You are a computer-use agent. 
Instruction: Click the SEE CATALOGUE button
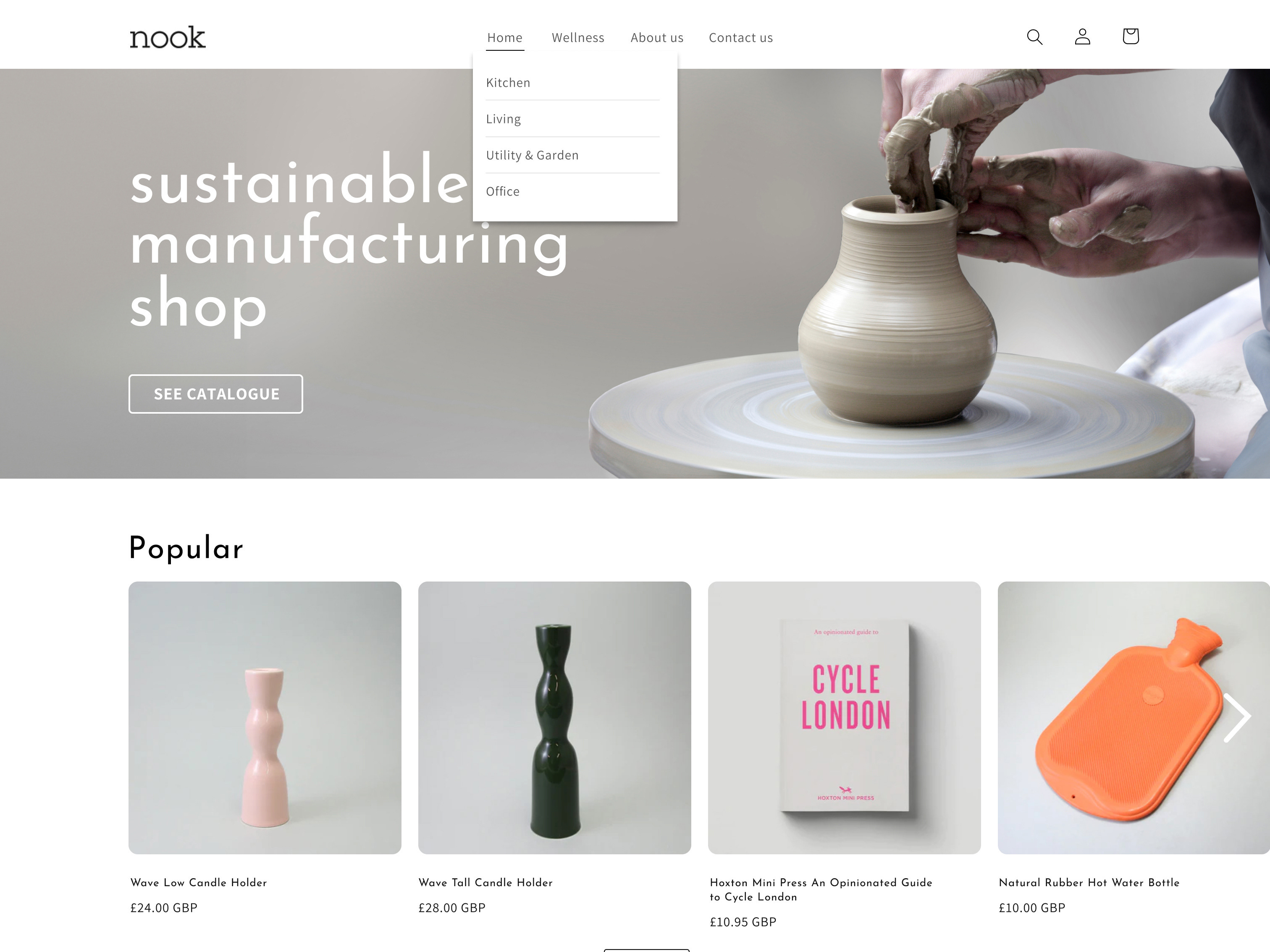tap(216, 394)
